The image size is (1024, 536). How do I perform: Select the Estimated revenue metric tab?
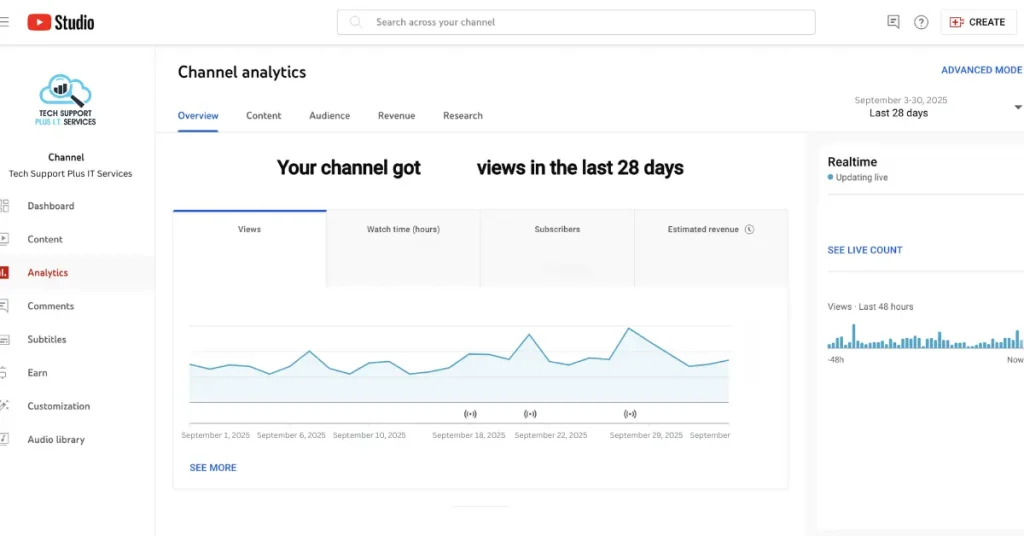click(x=710, y=230)
